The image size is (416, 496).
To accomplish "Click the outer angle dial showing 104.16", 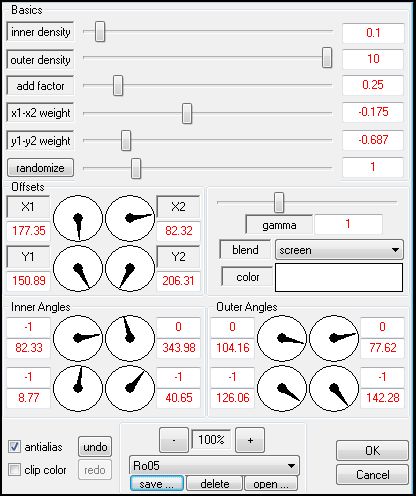I will [x=282, y=338].
